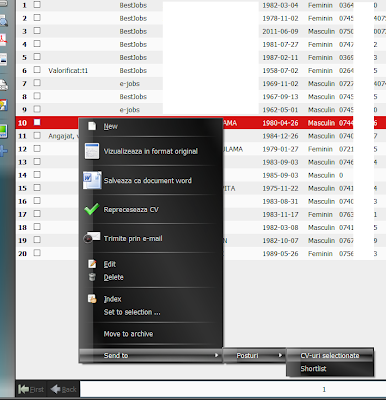Click row number 2
This screenshot has width=386, height=400.
click(x=24, y=18)
